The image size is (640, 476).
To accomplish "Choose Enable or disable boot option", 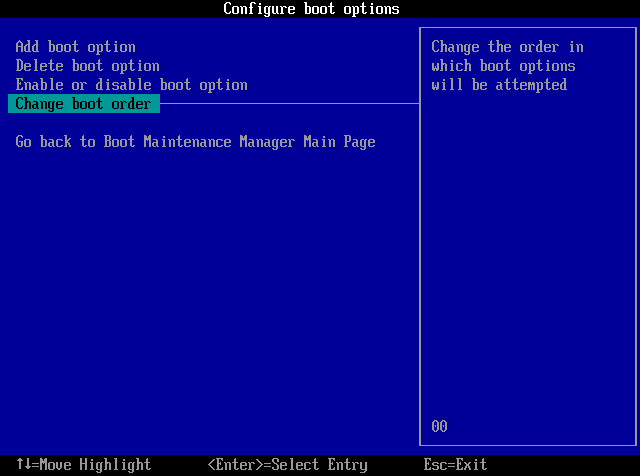I will tap(131, 85).
